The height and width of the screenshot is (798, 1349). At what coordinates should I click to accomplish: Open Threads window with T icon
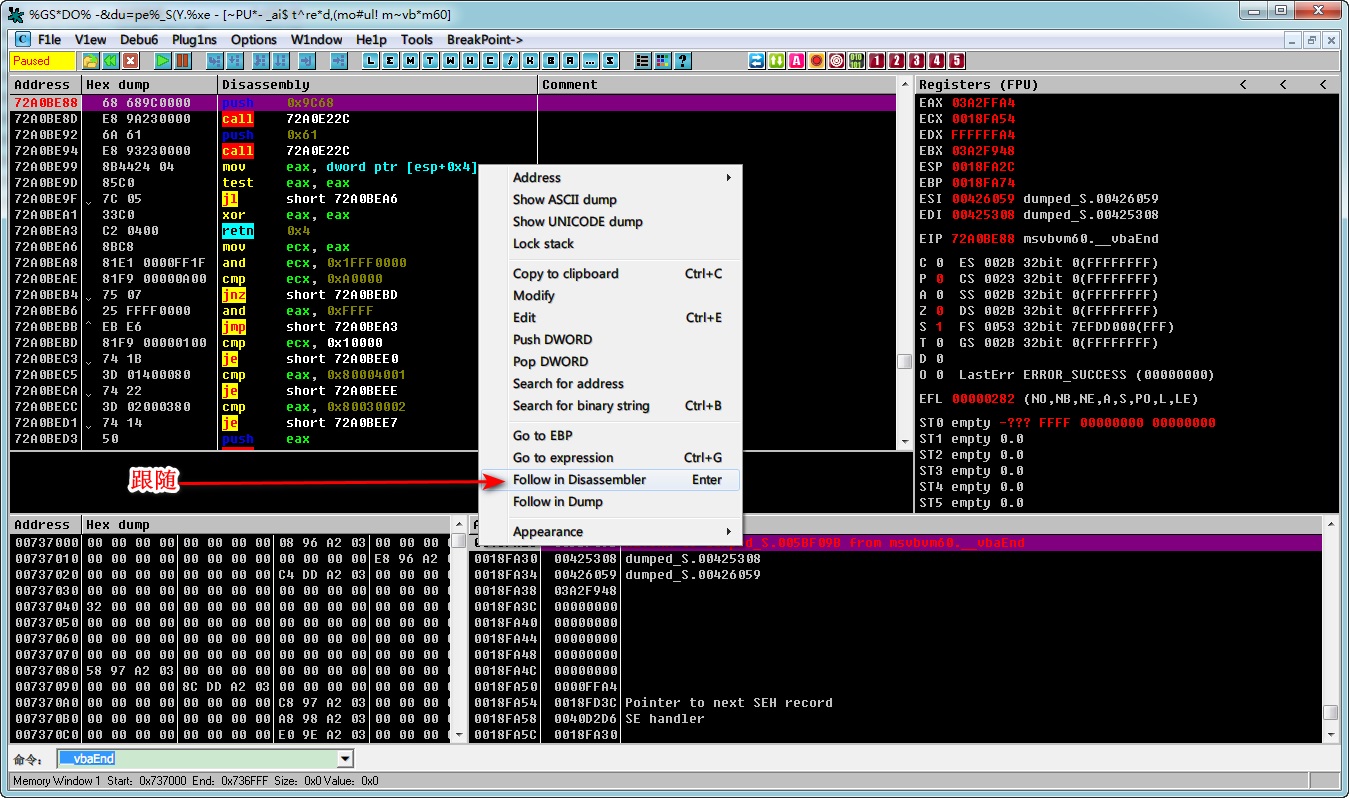pyautogui.click(x=430, y=61)
